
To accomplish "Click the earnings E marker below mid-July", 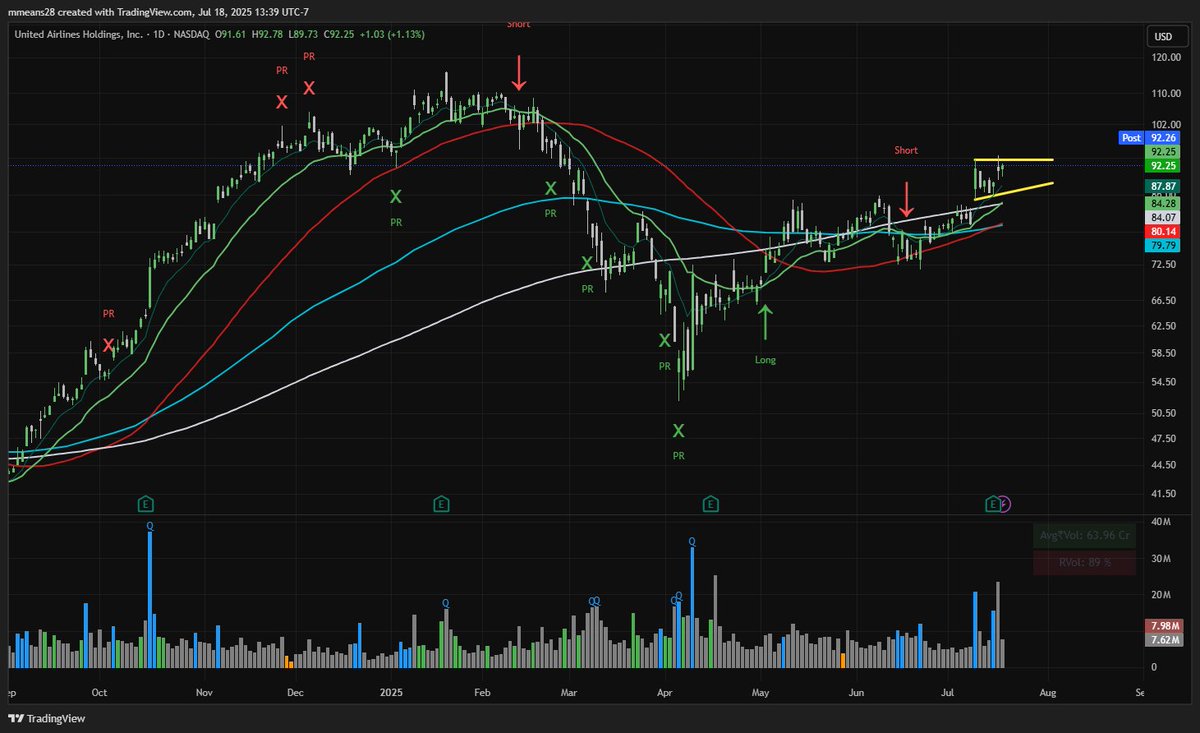I will pyautogui.click(x=993, y=503).
